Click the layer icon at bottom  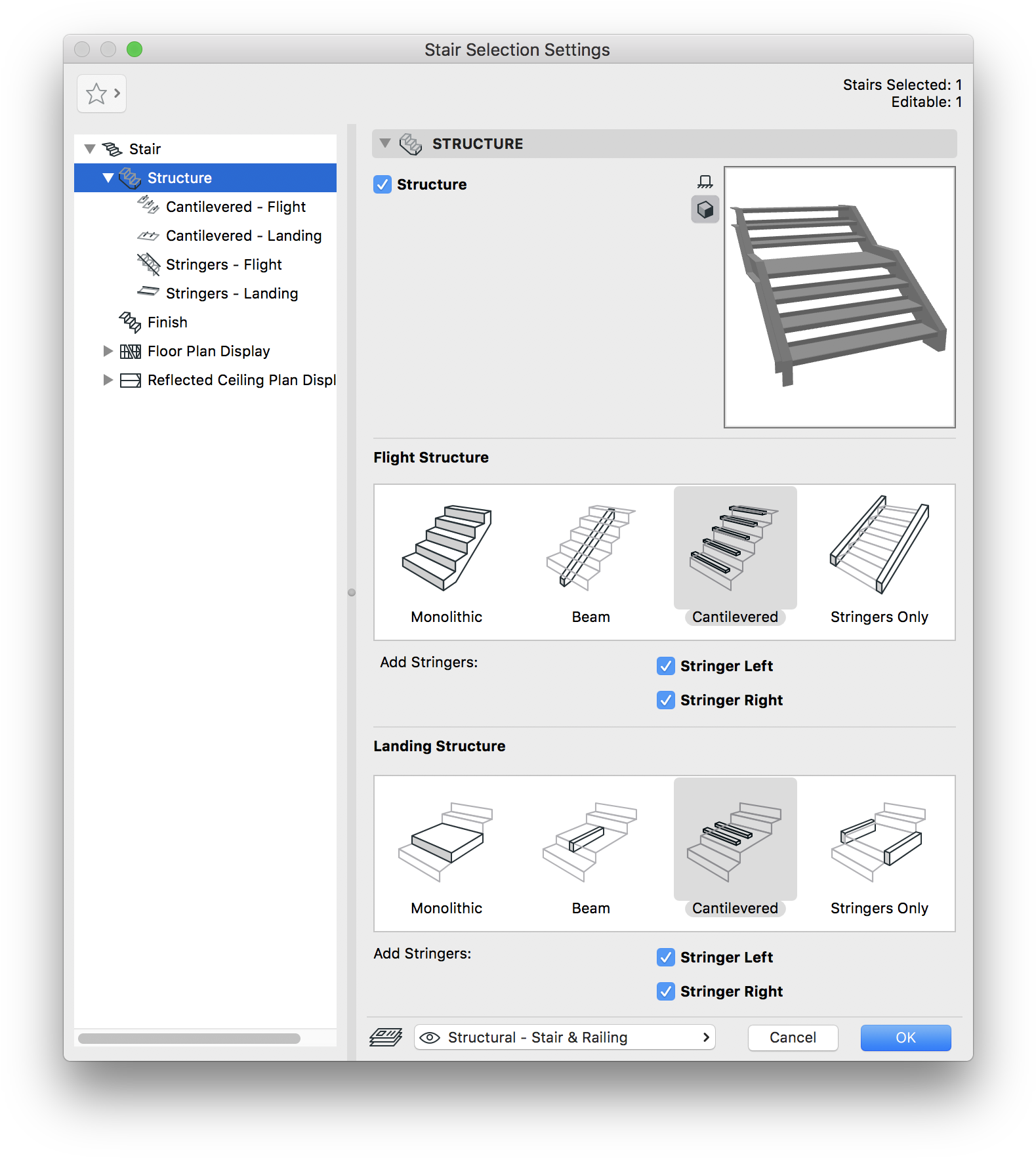[386, 1037]
